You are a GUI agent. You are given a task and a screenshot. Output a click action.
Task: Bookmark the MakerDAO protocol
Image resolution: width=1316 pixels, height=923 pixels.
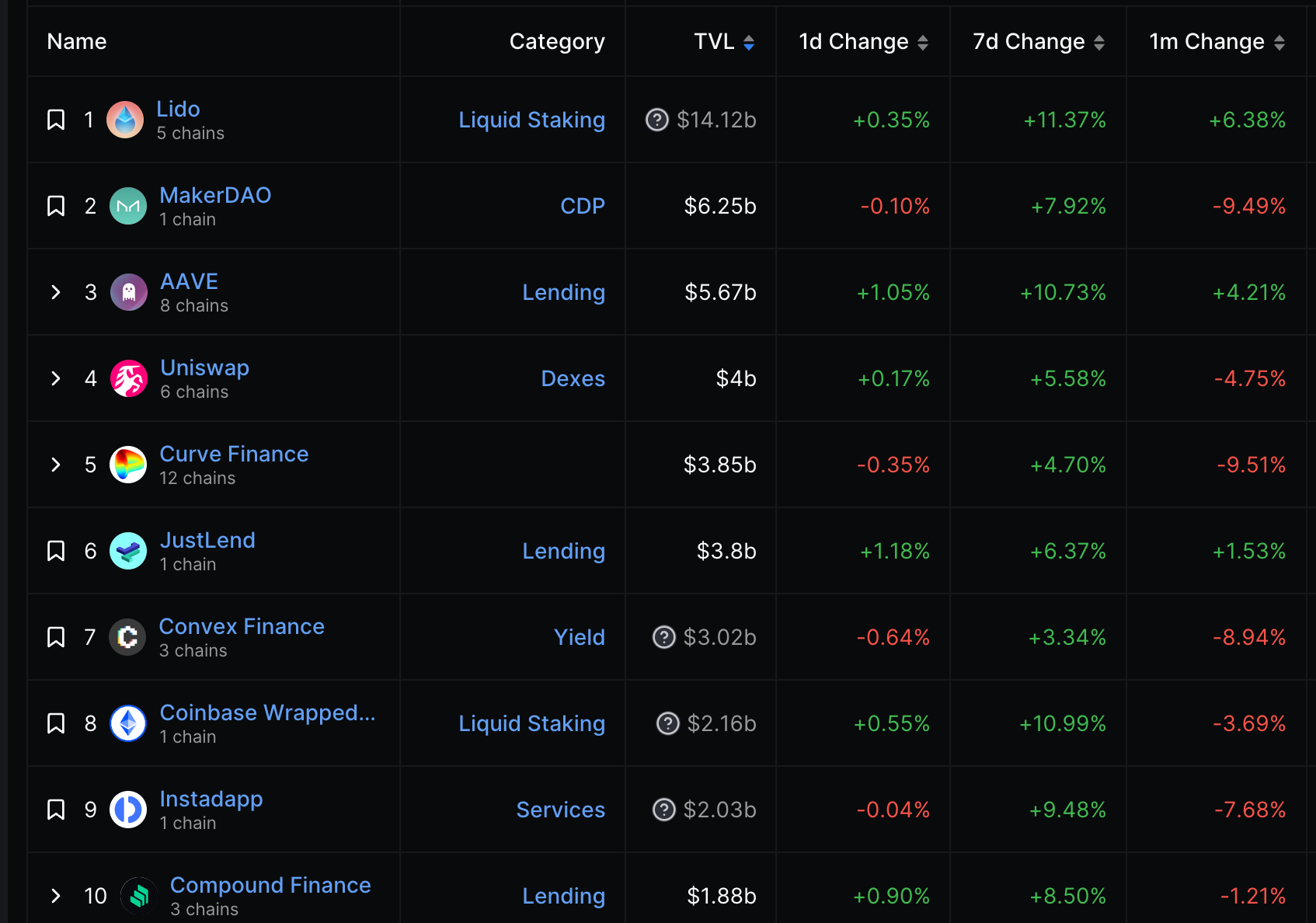coord(56,206)
